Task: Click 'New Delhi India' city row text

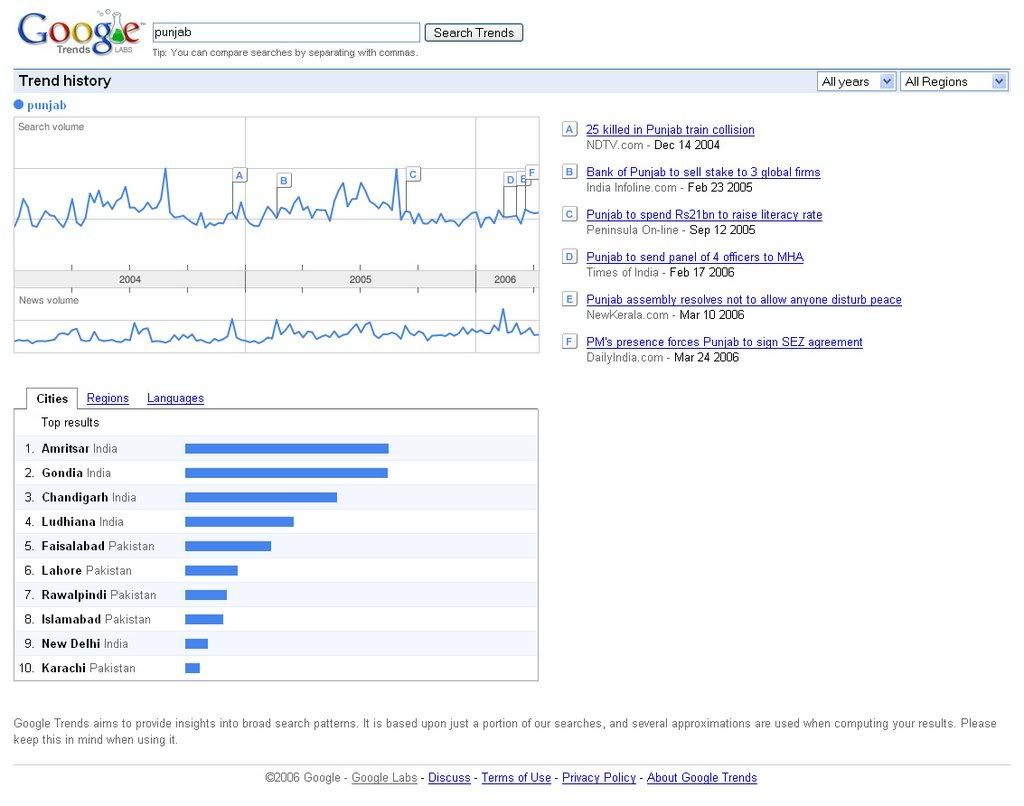Action: [x=85, y=644]
